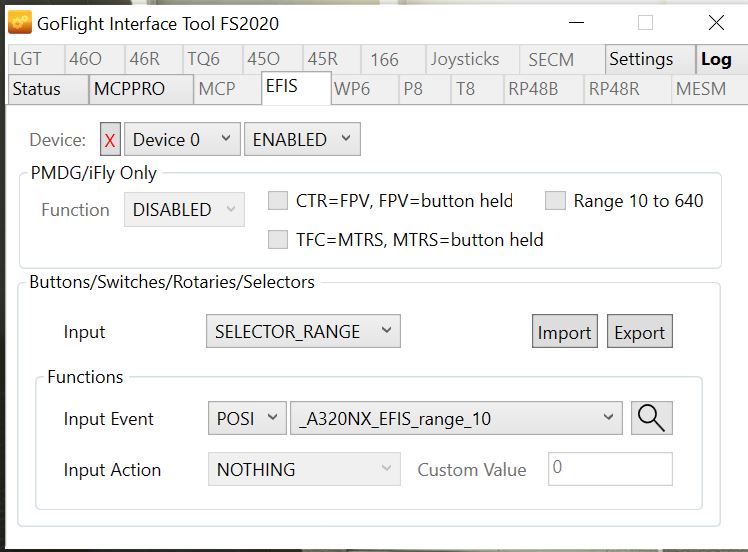748x552 pixels.
Task: Click the magnifying glass search icon
Action: (x=651, y=418)
